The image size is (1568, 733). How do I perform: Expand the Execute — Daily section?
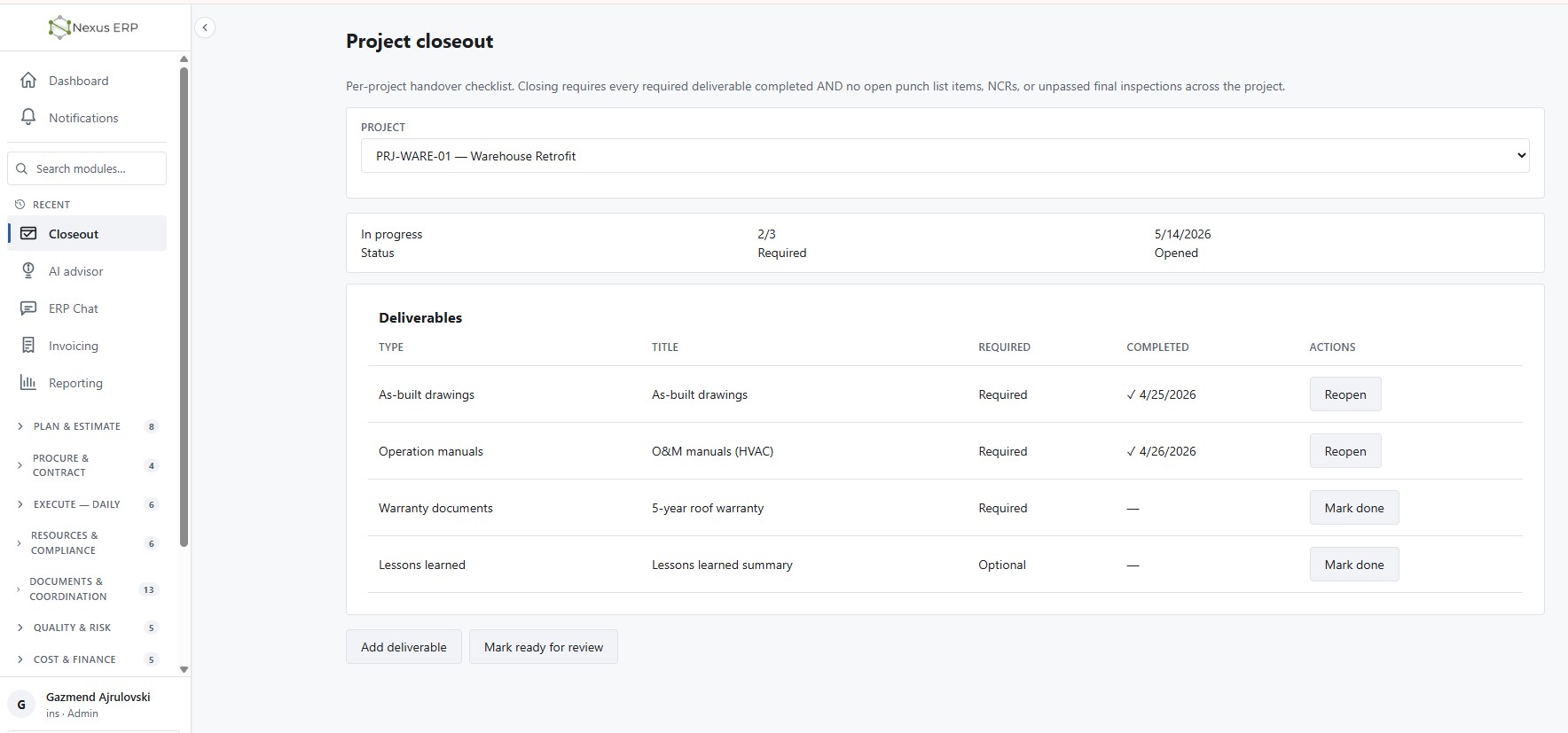point(87,504)
